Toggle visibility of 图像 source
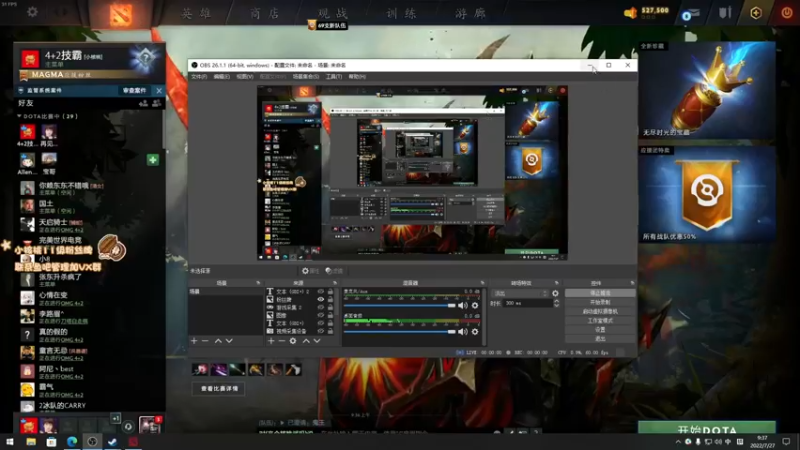This screenshot has height=450, width=800. coord(320,315)
